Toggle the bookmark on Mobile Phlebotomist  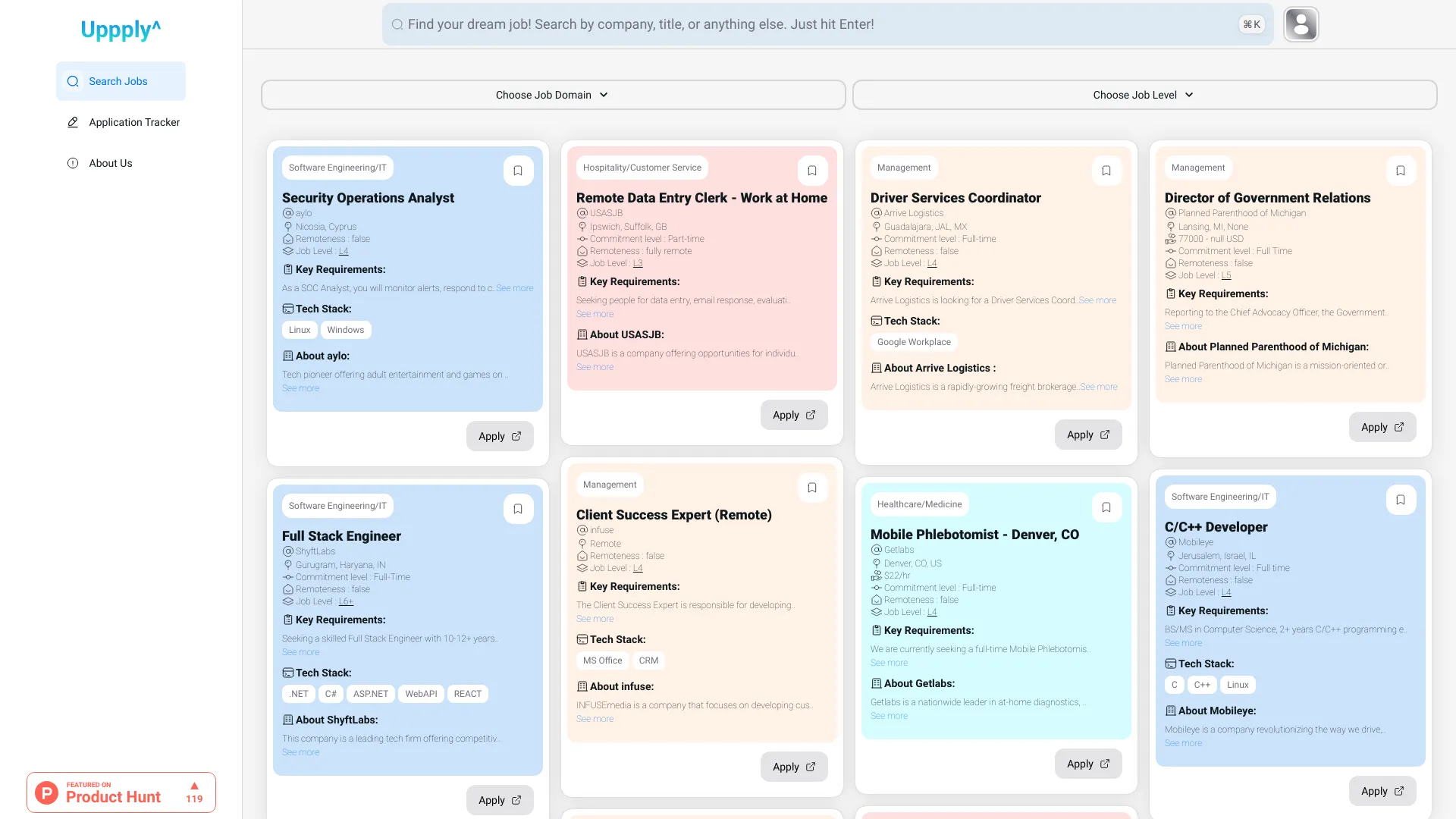pos(1106,507)
